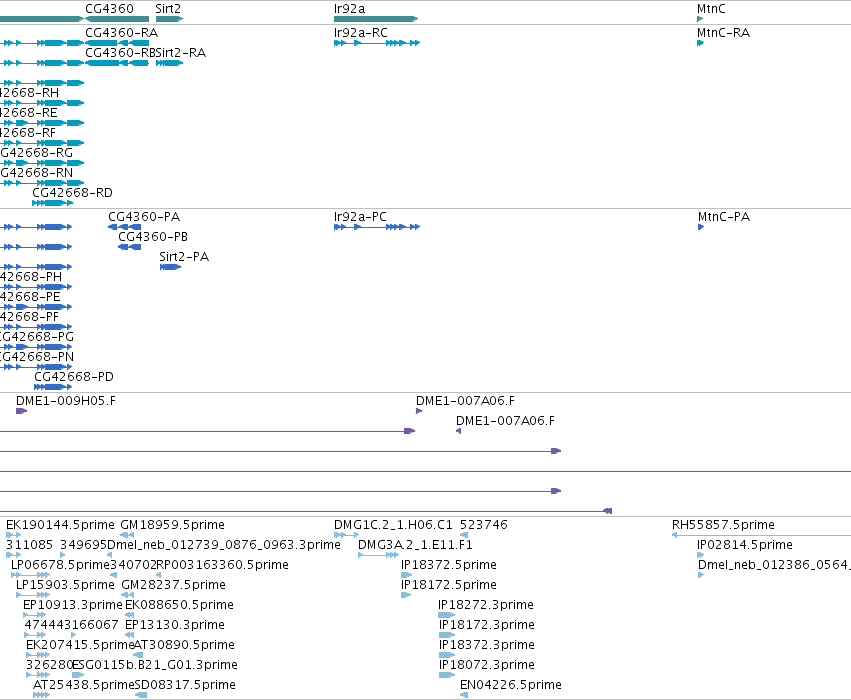The image size is (851, 700).
Task: Click the AT25438.5prime EST label
Action: (84, 685)
